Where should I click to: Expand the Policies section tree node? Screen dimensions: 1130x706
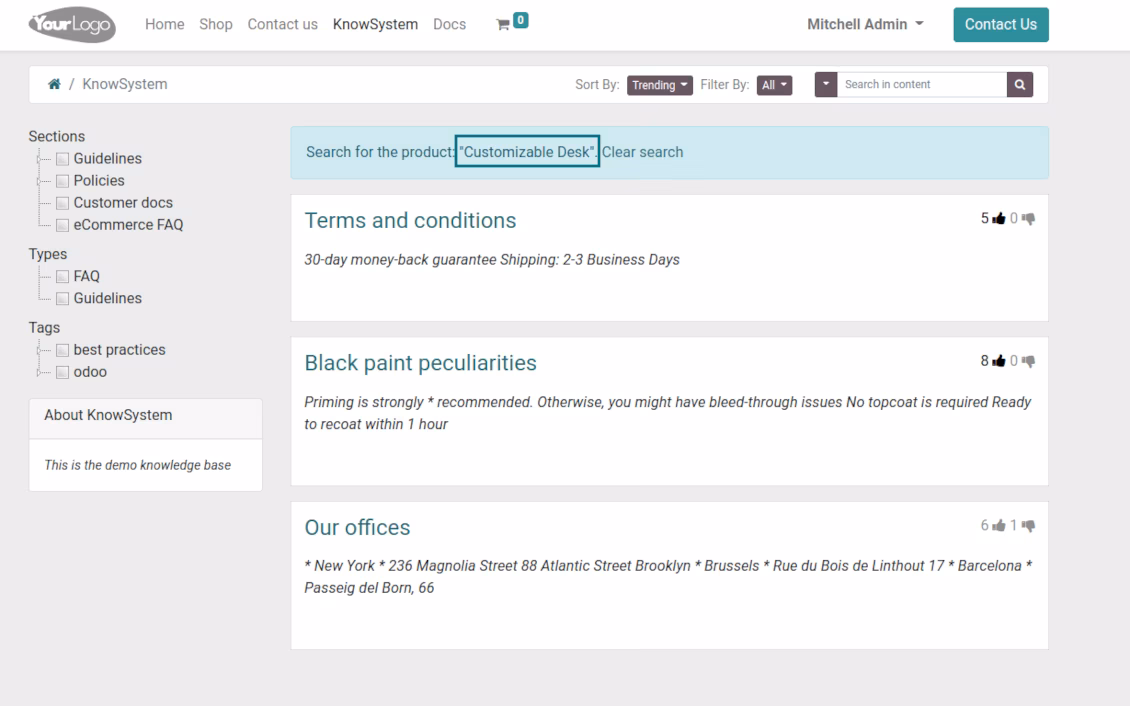pos(40,181)
